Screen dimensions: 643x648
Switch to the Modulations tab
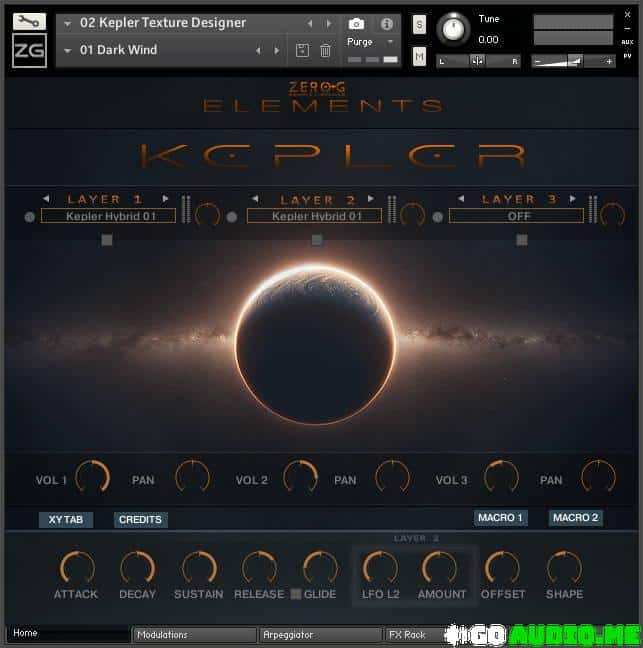[x=194, y=634]
